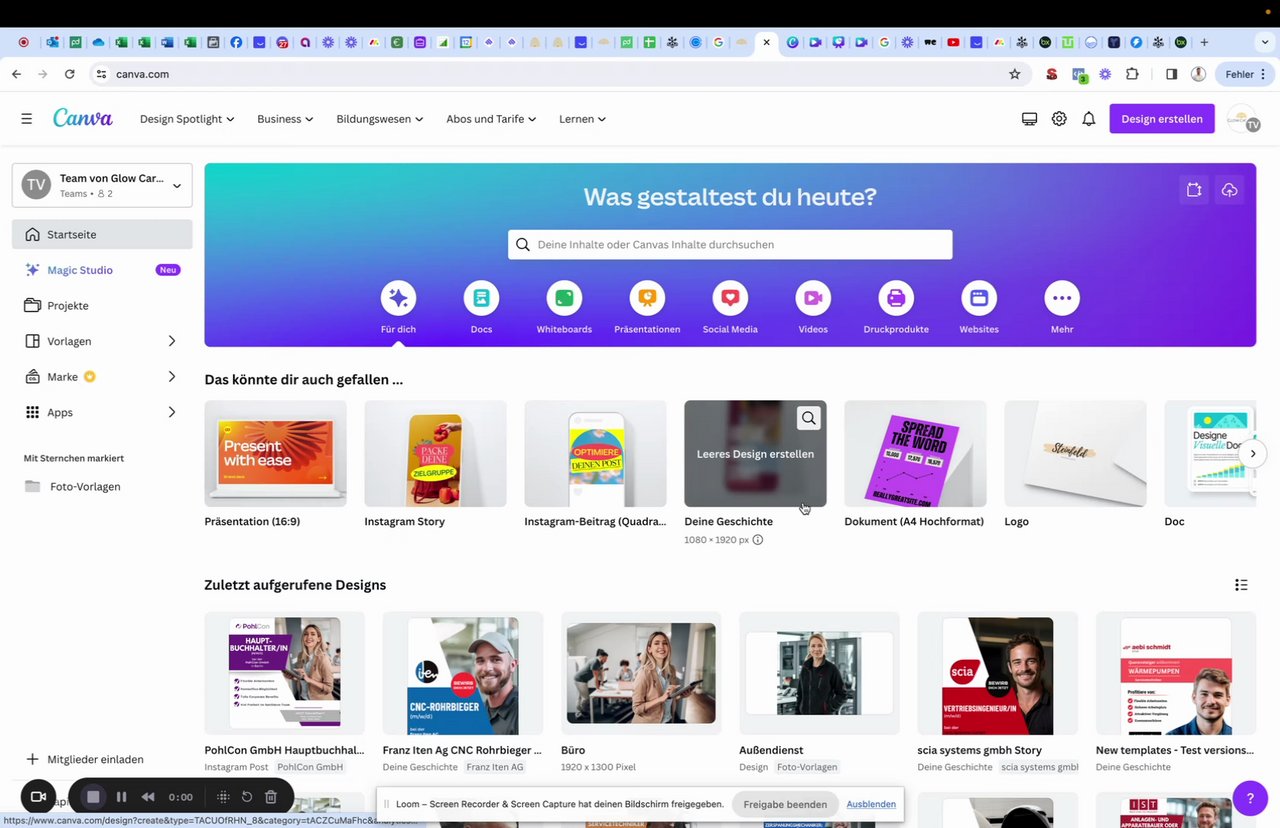Click the Canva logo
This screenshot has height=828, width=1280.
click(x=83, y=118)
